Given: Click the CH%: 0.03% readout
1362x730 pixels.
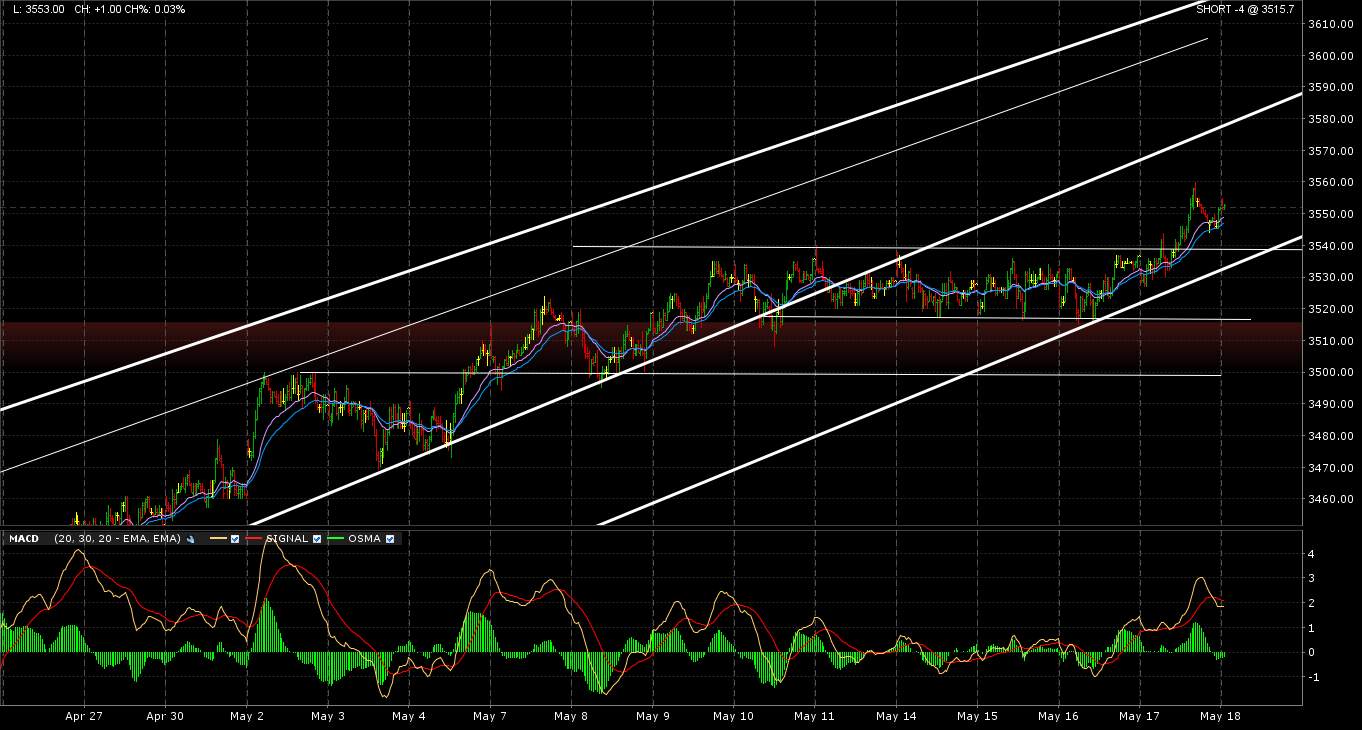Looking at the screenshot, I should (x=155, y=9).
